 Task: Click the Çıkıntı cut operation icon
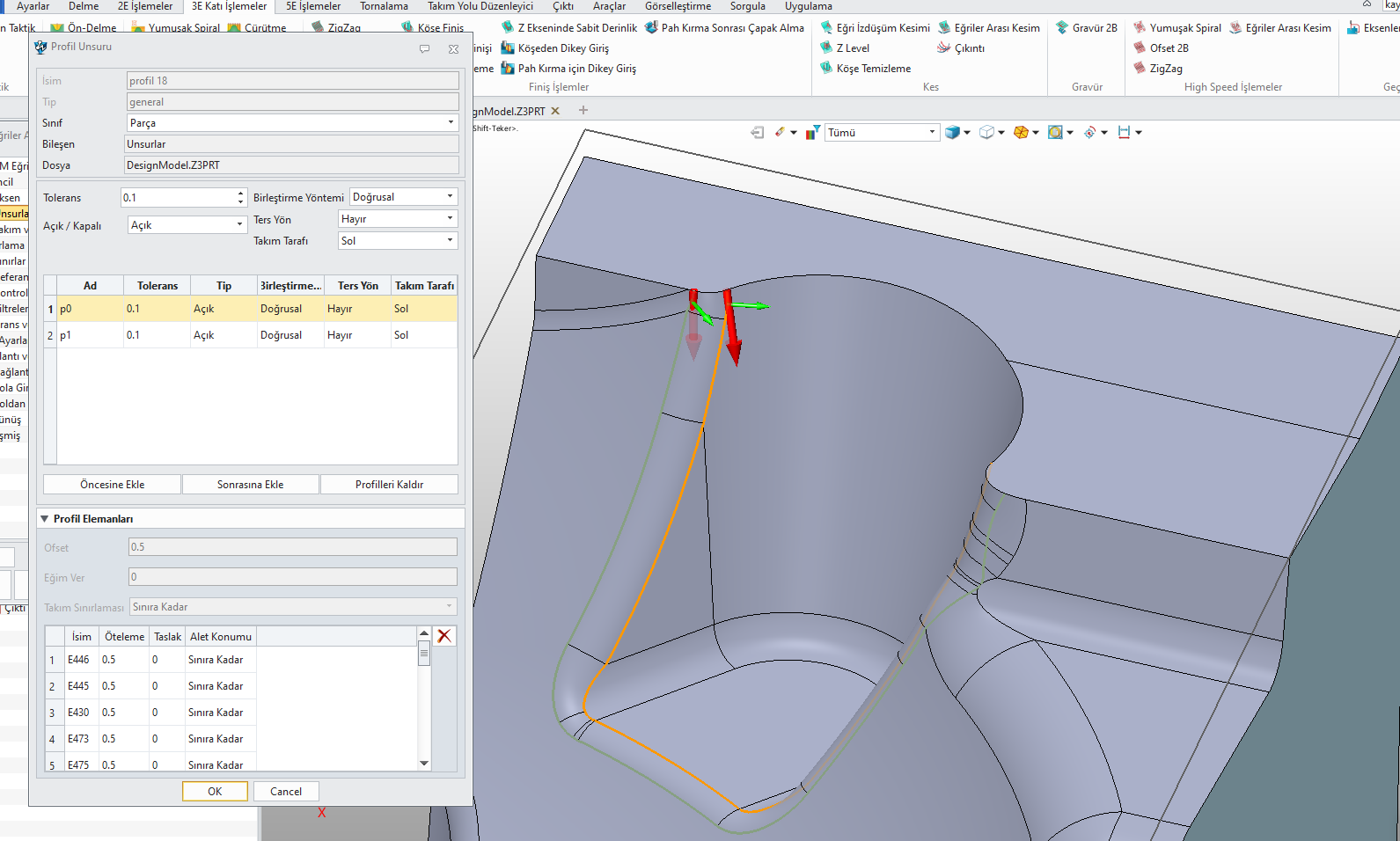[x=944, y=48]
